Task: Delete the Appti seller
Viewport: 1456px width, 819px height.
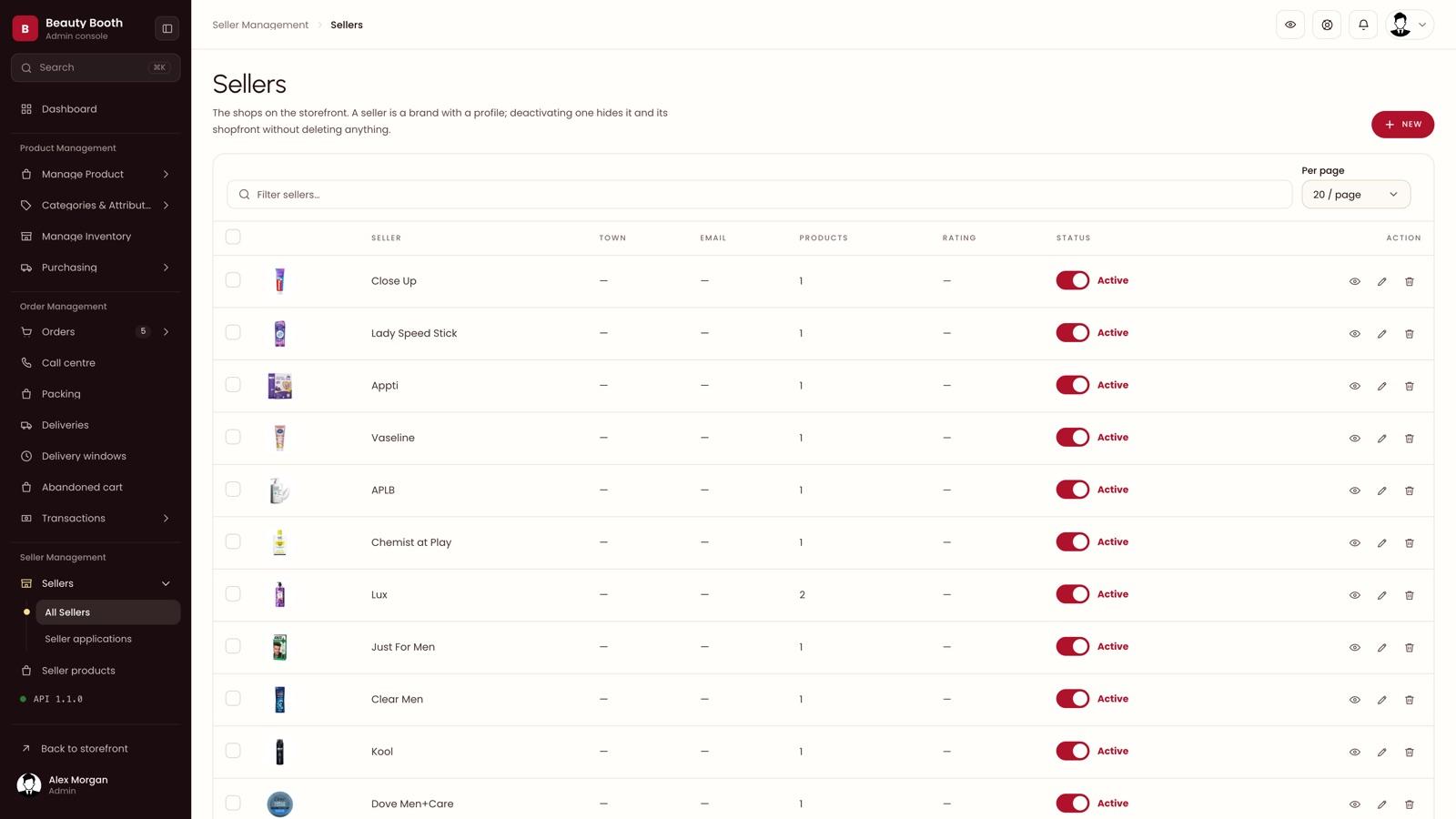Action: pyautogui.click(x=1409, y=386)
